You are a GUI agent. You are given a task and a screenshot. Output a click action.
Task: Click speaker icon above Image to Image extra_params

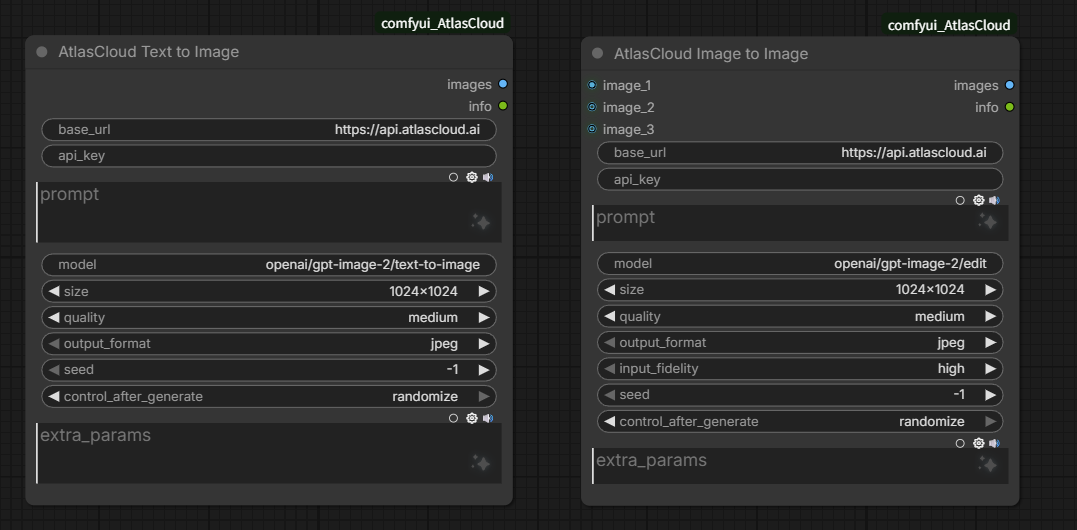(x=995, y=443)
